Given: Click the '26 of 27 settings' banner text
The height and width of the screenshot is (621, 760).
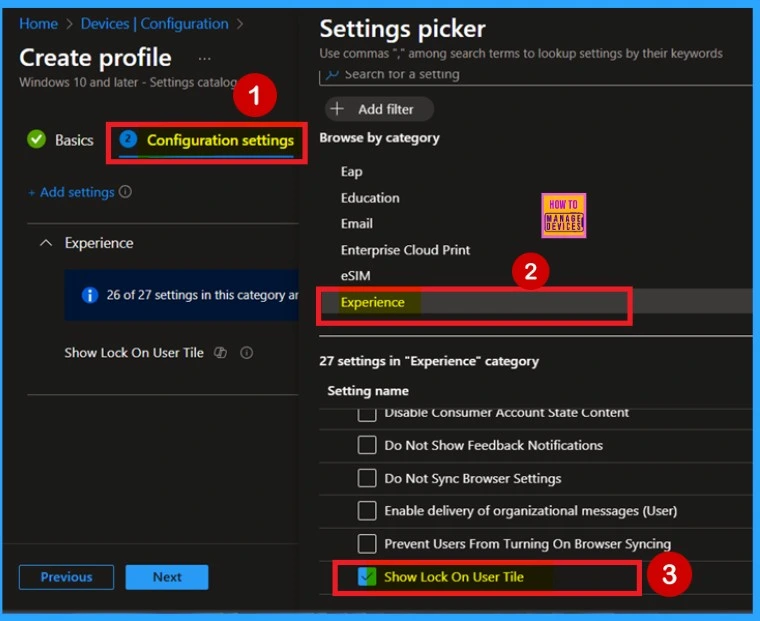Looking at the screenshot, I should 202,295.
